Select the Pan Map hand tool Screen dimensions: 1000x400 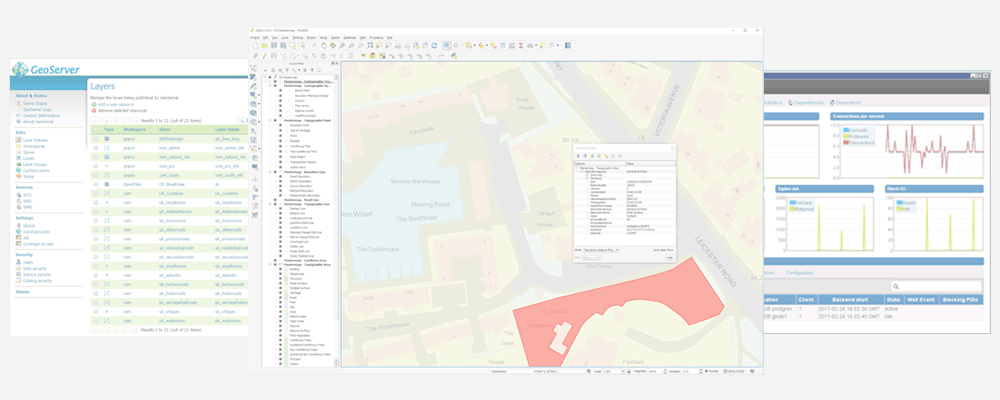pyautogui.click(x=324, y=45)
